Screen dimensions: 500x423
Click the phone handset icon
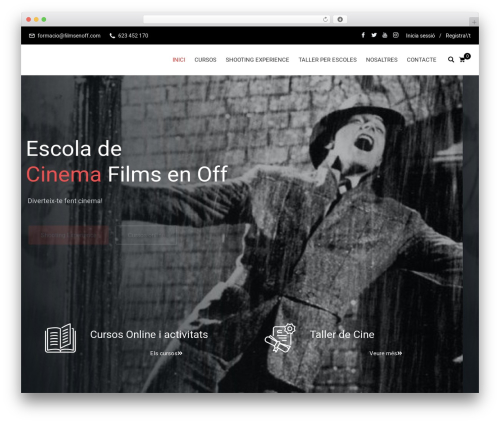[x=112, y=36]
